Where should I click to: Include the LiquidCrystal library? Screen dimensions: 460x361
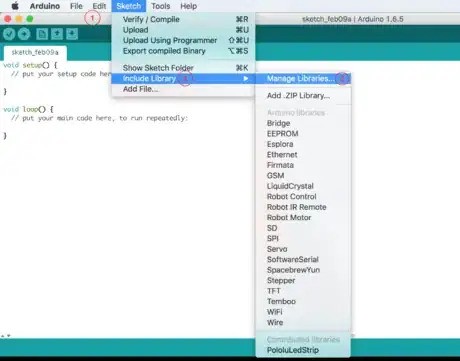point(303,186)
